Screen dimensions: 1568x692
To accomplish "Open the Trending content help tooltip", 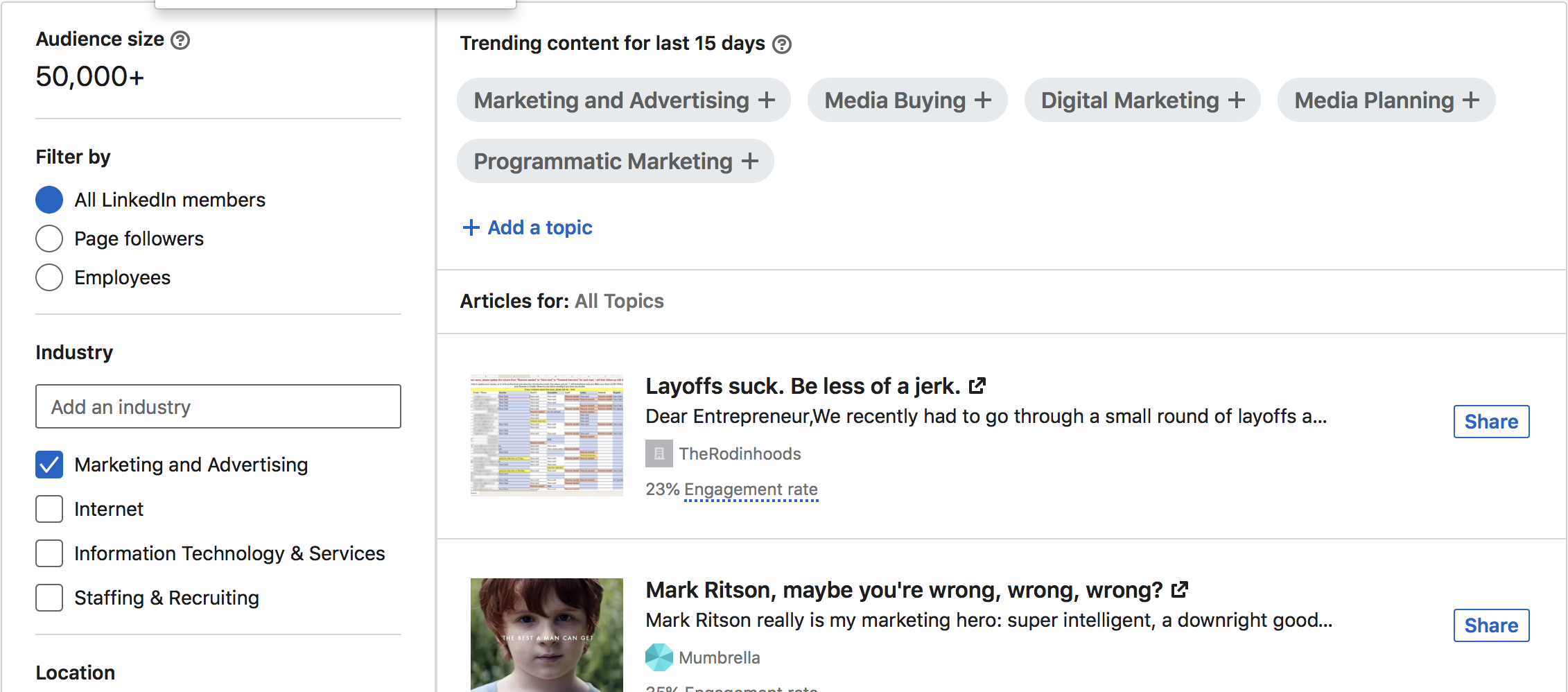I will 783,44.
